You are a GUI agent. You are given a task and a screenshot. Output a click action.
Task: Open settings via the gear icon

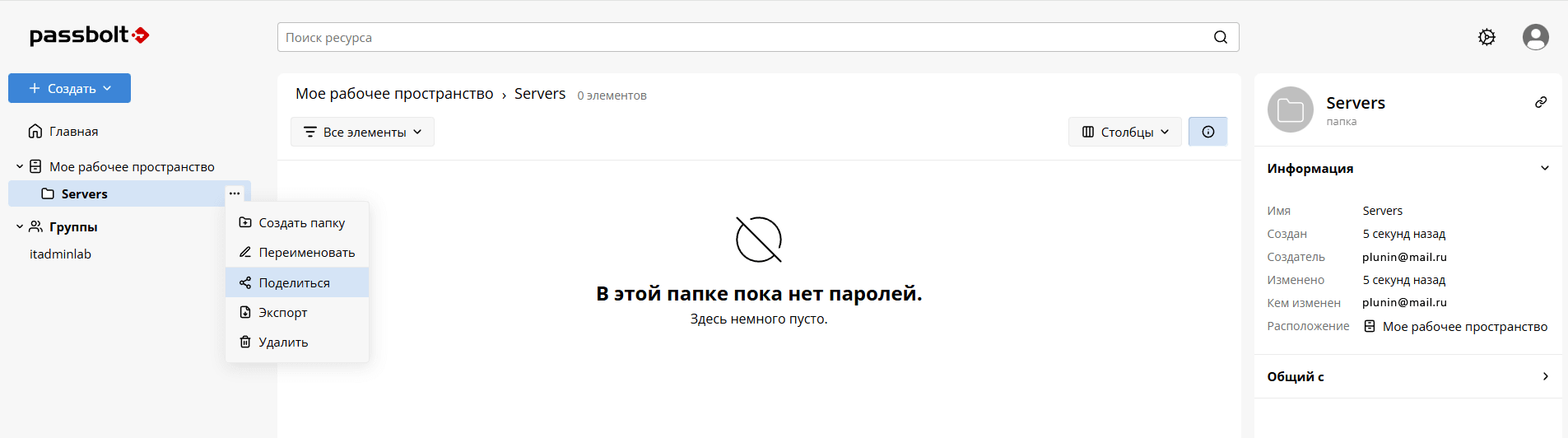pos(1487,37)
